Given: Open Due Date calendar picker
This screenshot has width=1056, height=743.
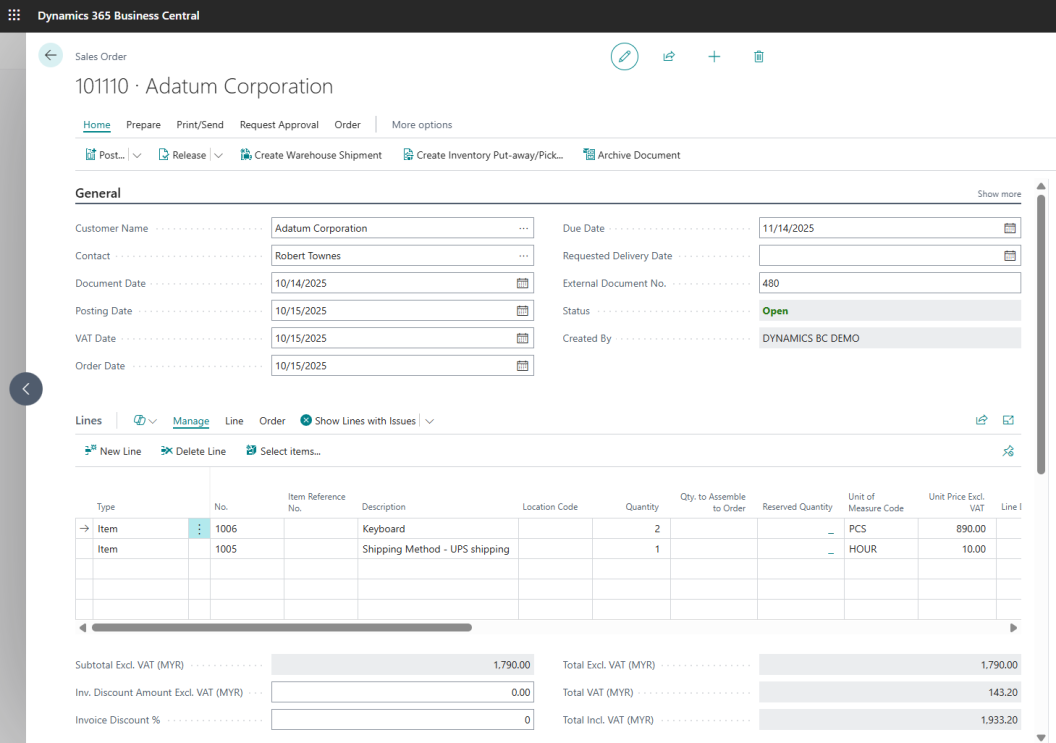Looking at the screenshot, I should coord(1010,228).
